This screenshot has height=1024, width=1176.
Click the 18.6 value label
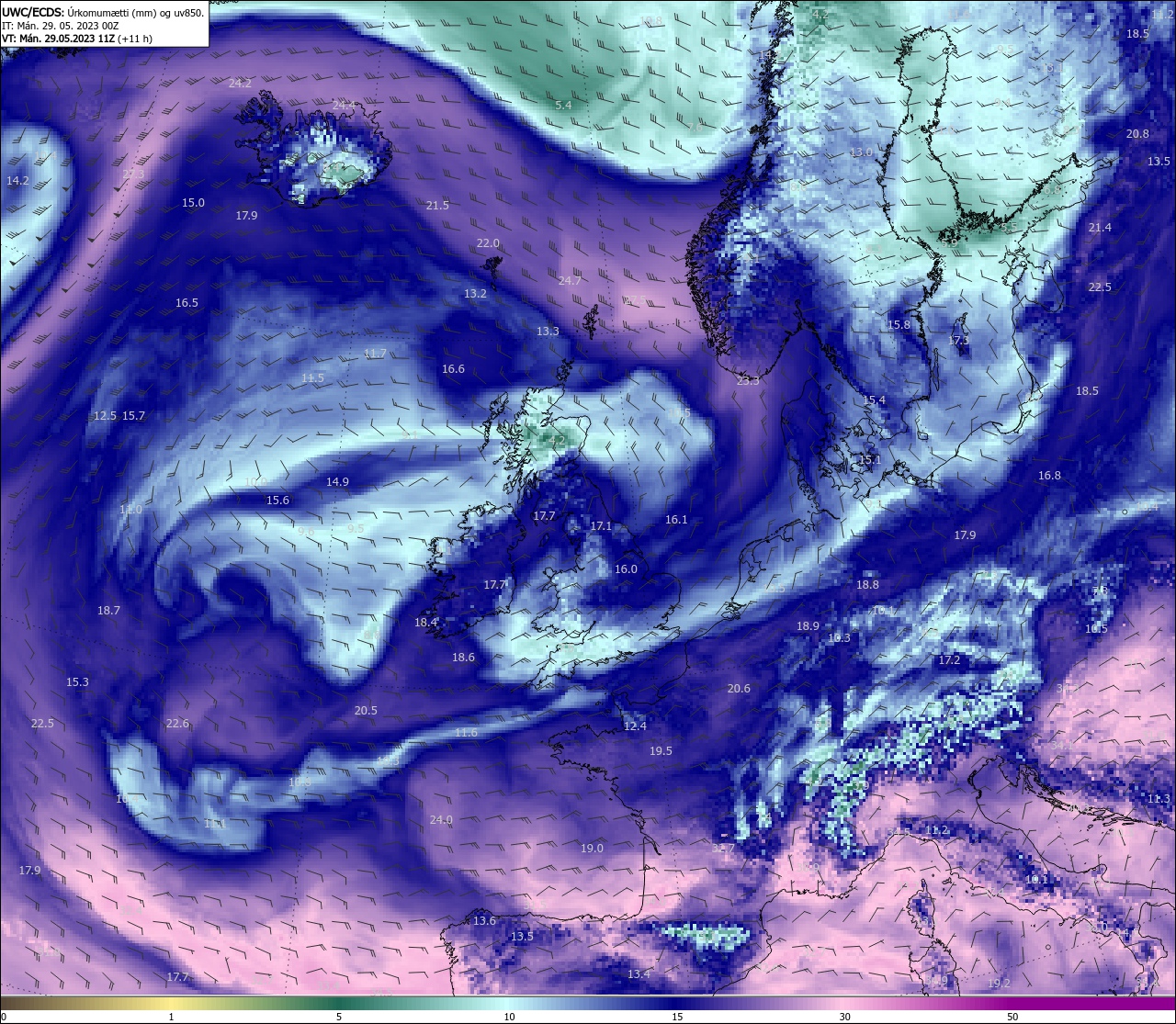463,658
